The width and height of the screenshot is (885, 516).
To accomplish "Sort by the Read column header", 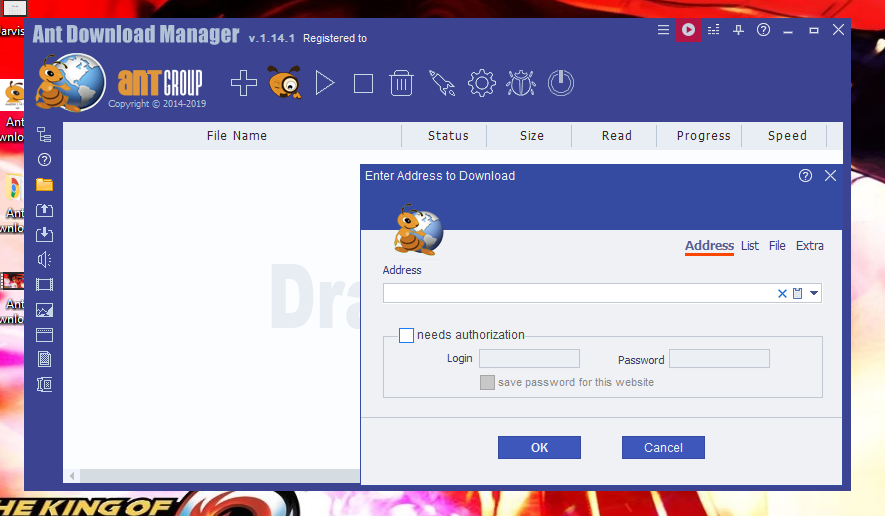I will [616, 135].
